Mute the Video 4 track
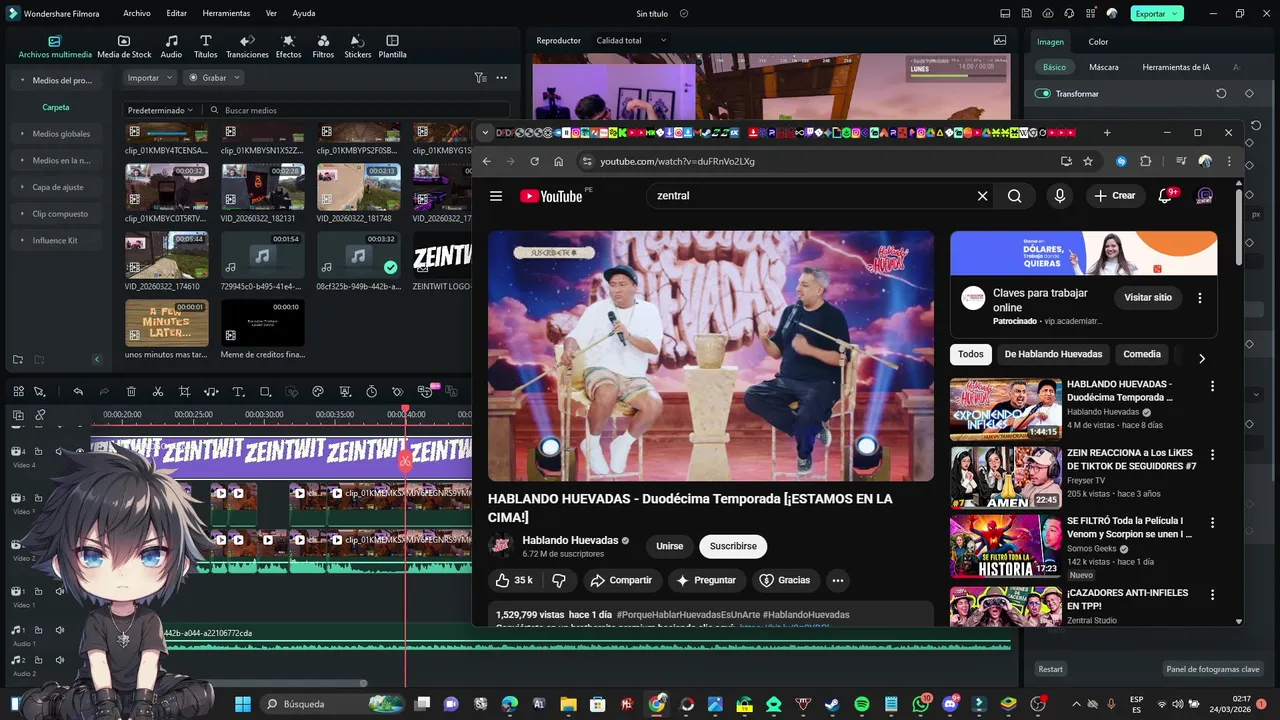 (x=59, y=452)
